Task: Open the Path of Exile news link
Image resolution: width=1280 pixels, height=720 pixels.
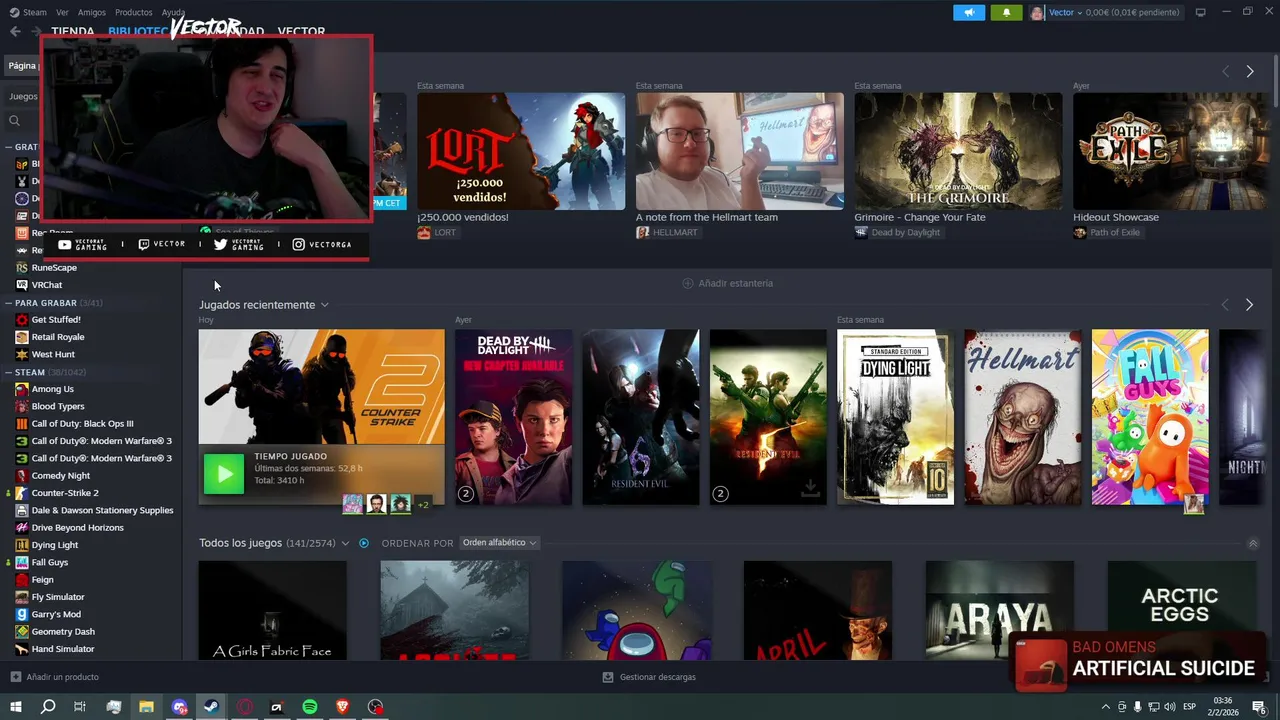Action: point(1106,232)
